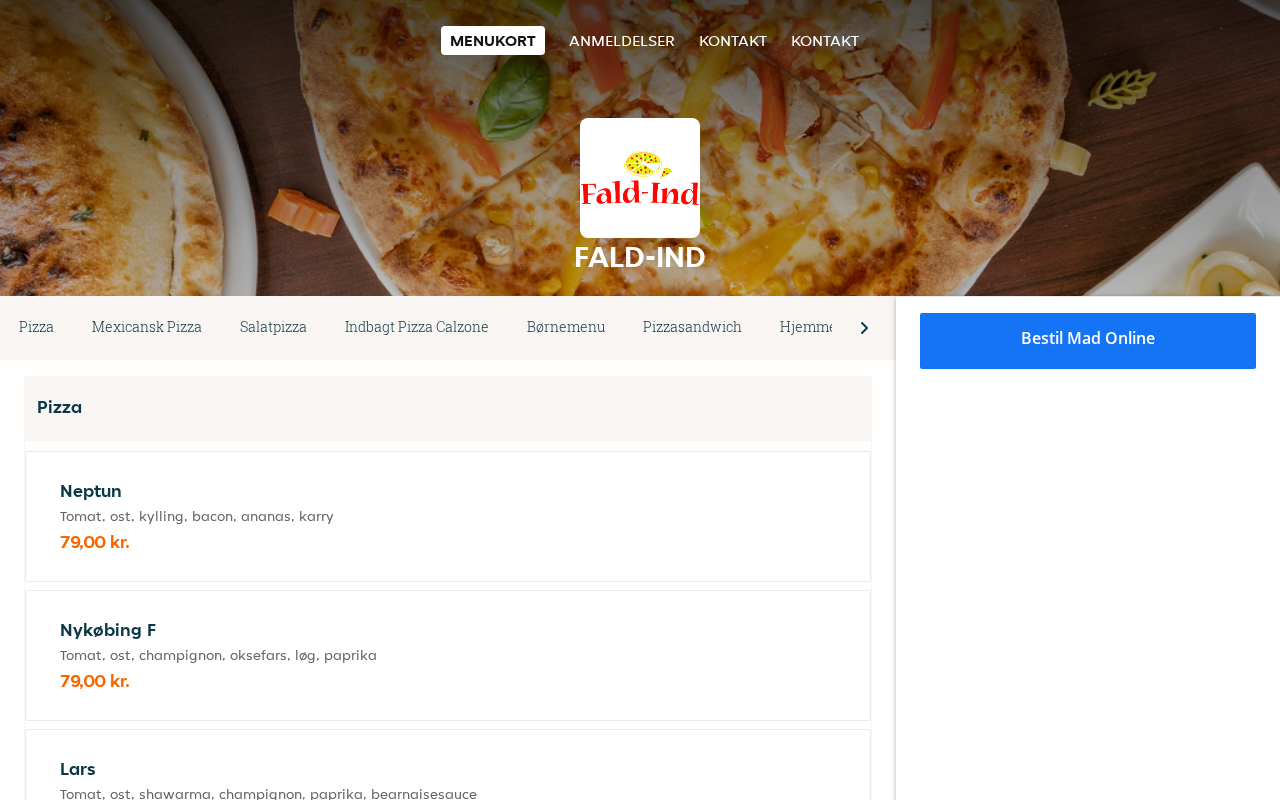This screenshot has width=1280, height=800.
Task: Select Pizzasandwich category
Action: click(692, 327)
